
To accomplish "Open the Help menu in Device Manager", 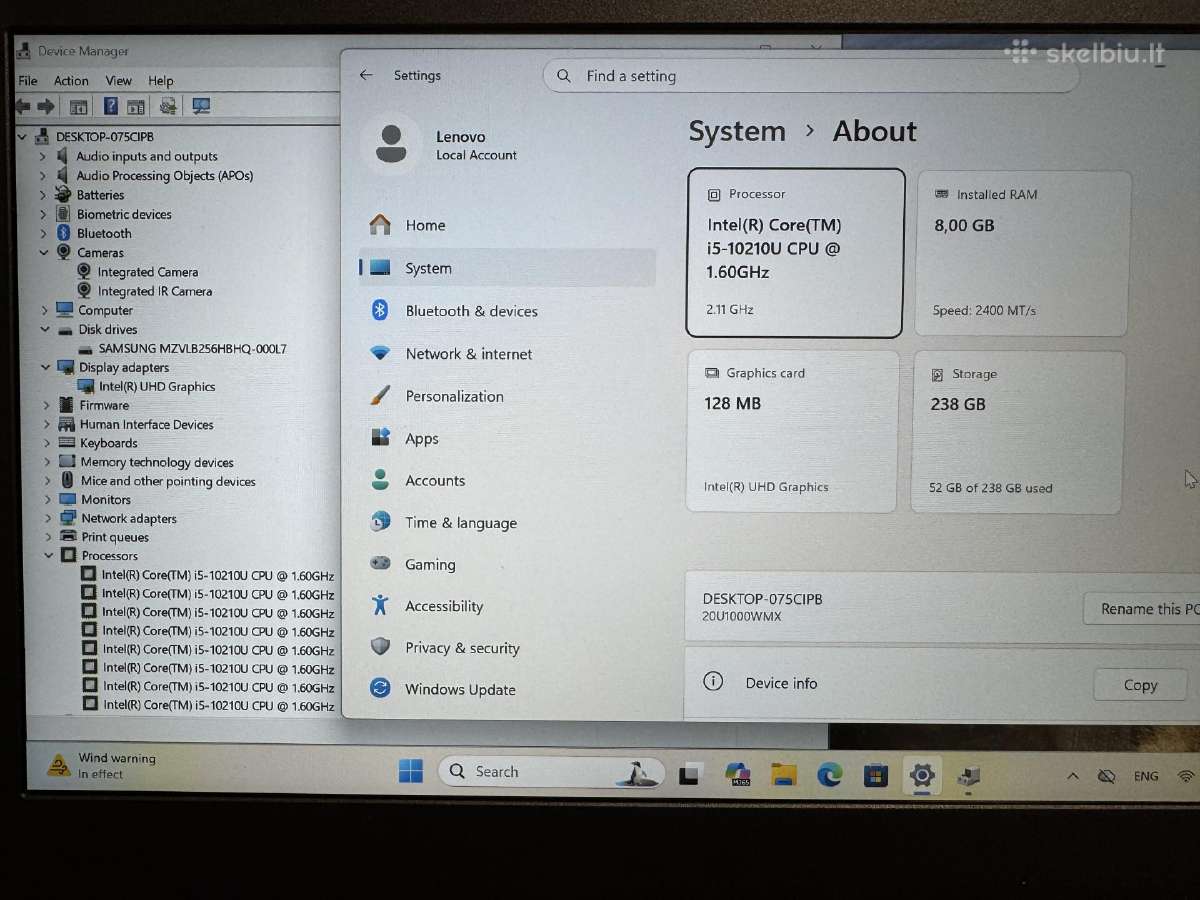I will point(160,81).
